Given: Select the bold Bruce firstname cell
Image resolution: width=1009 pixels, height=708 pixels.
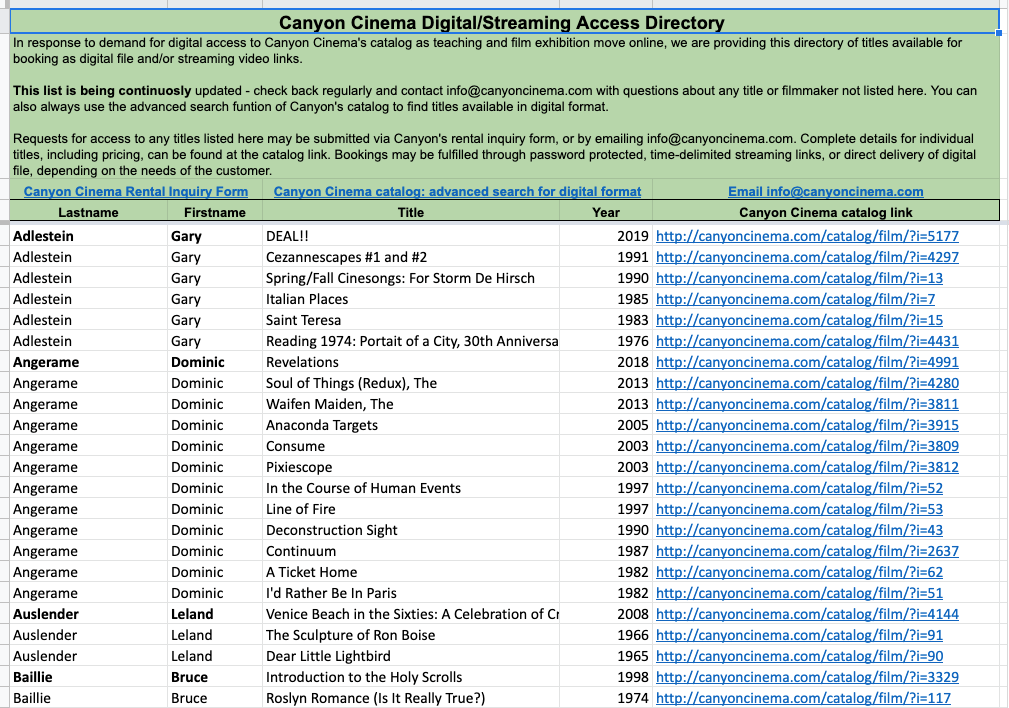Looking at the screenshot, I should (x=215, y=678).
